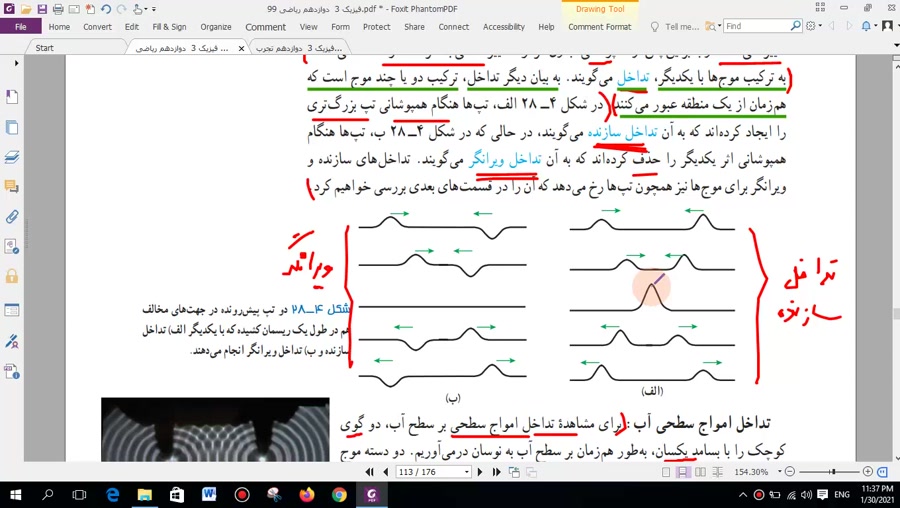Open the Comments panel icon in sidebar
This screenshot has width=900, height=508.
click(11, 187)
